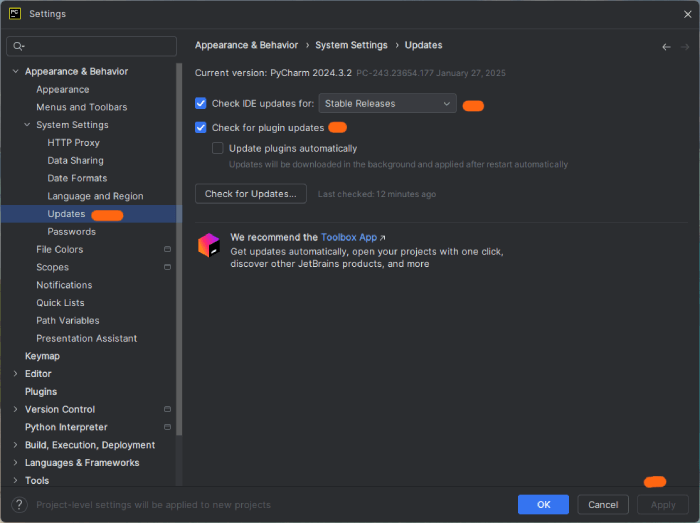The width and height of the screenshot is (700, 523).
Task: Open the Toolbox App link
Action: (x=349, y=237)
